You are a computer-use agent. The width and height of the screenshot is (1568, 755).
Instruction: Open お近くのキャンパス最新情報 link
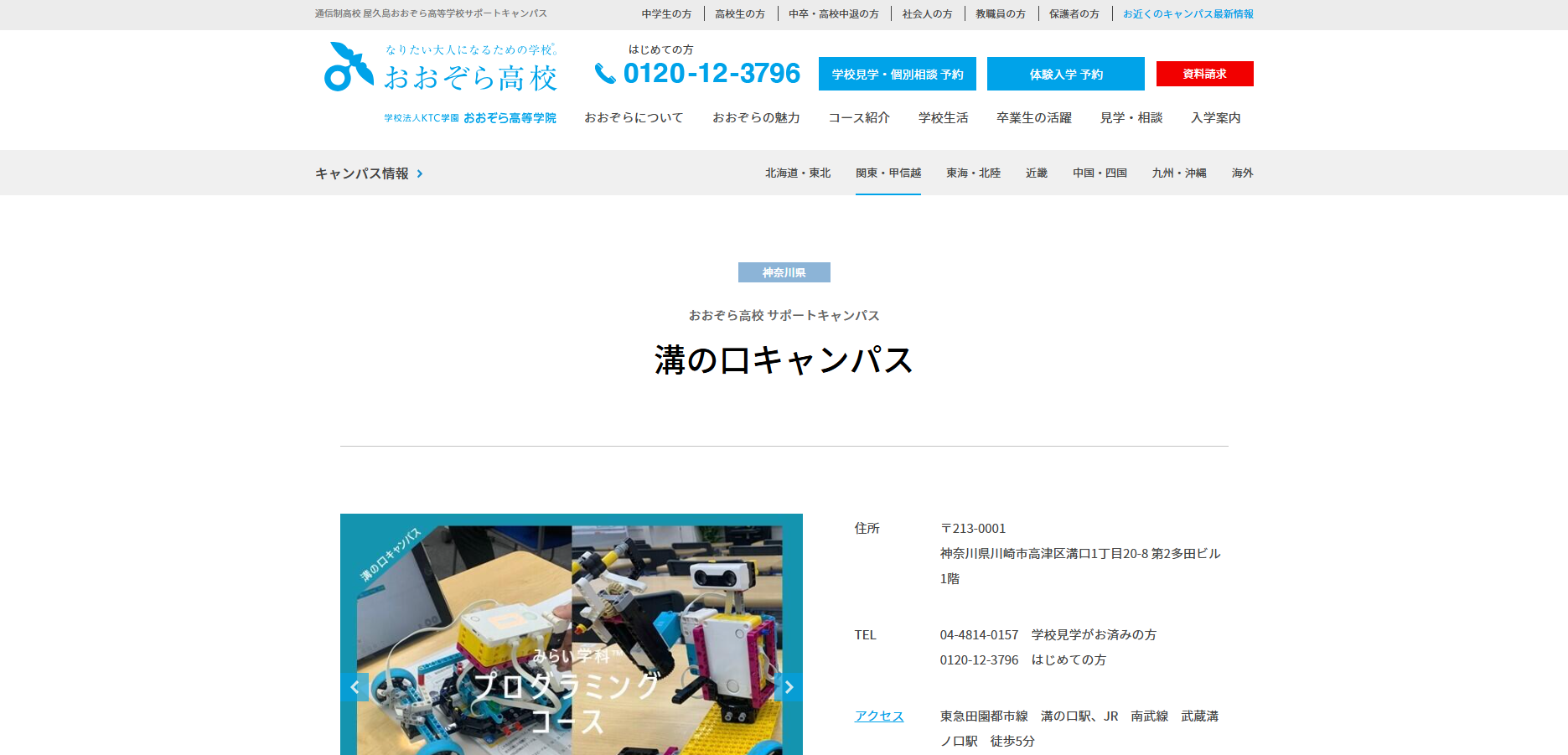point(1188,13)
